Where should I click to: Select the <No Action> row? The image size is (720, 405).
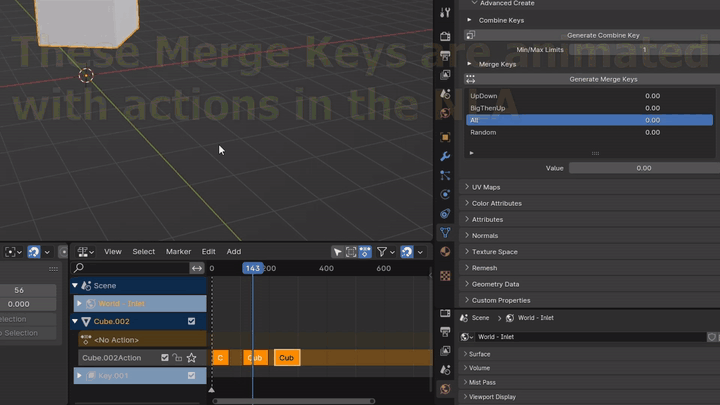coord(142,340)
